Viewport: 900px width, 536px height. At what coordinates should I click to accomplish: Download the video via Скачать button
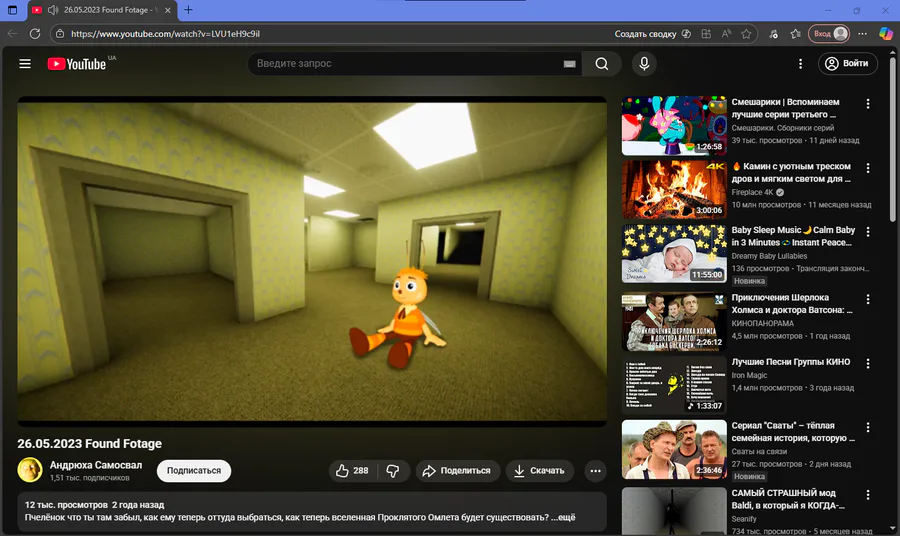[x=539, y=471]
